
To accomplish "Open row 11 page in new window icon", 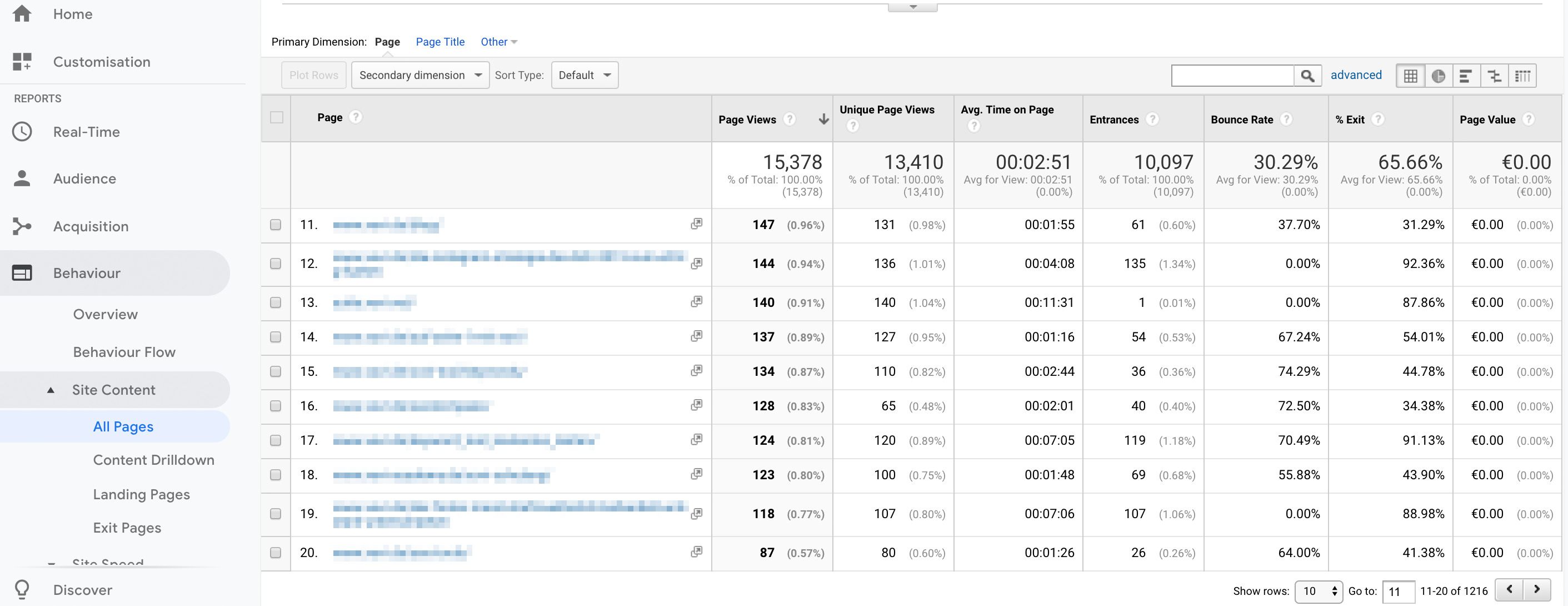I will pos(696,223).
